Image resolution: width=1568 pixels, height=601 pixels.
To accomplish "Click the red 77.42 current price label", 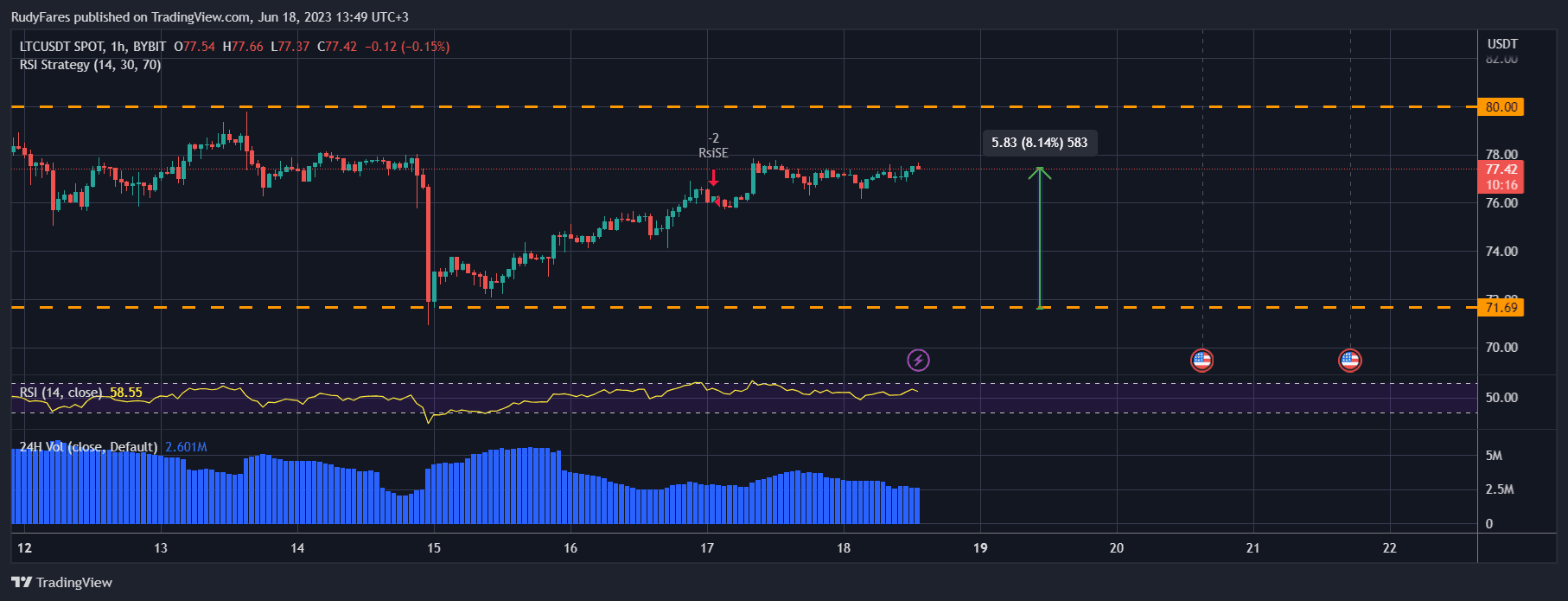I will tap(1501, 169).
